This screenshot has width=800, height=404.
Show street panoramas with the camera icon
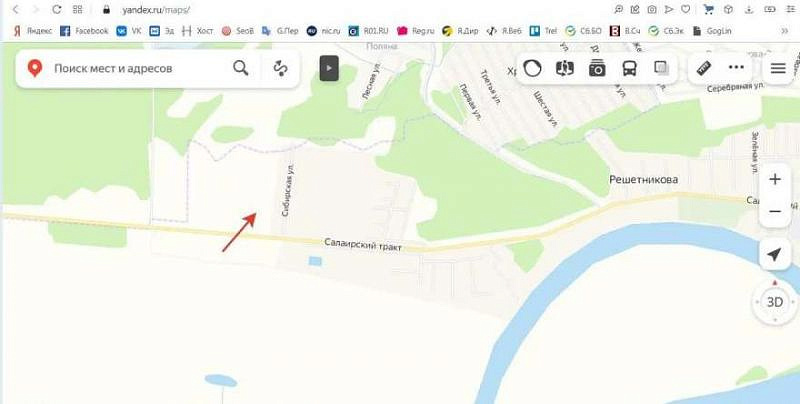tap(597, 68)
